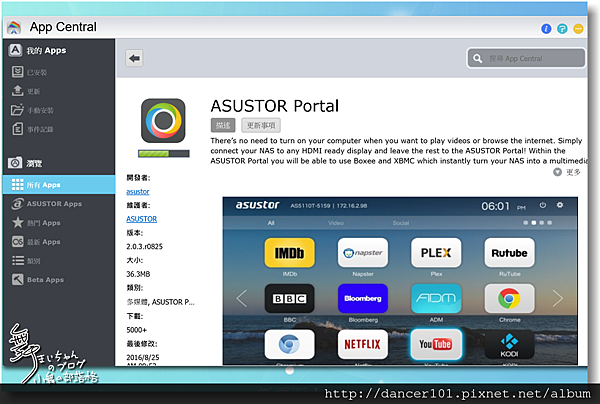The image size is (600, 404).
Task: Click the ASUSTOR Portal screenshot preview
Action: point(400,281)
